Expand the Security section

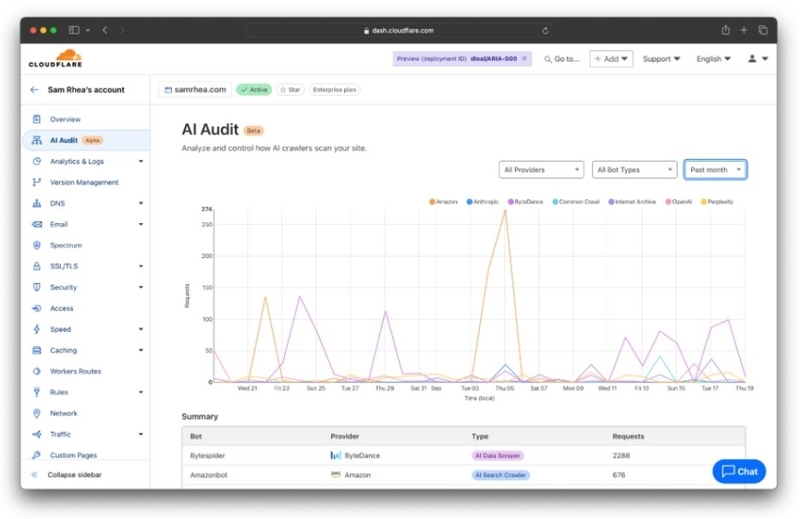click(141, 287)
